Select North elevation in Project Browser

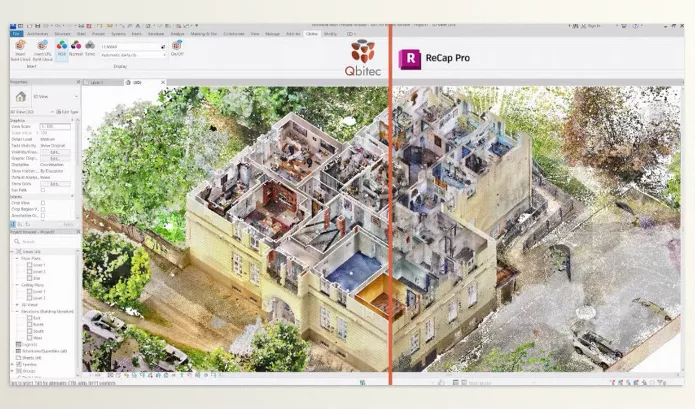point(35,324)
